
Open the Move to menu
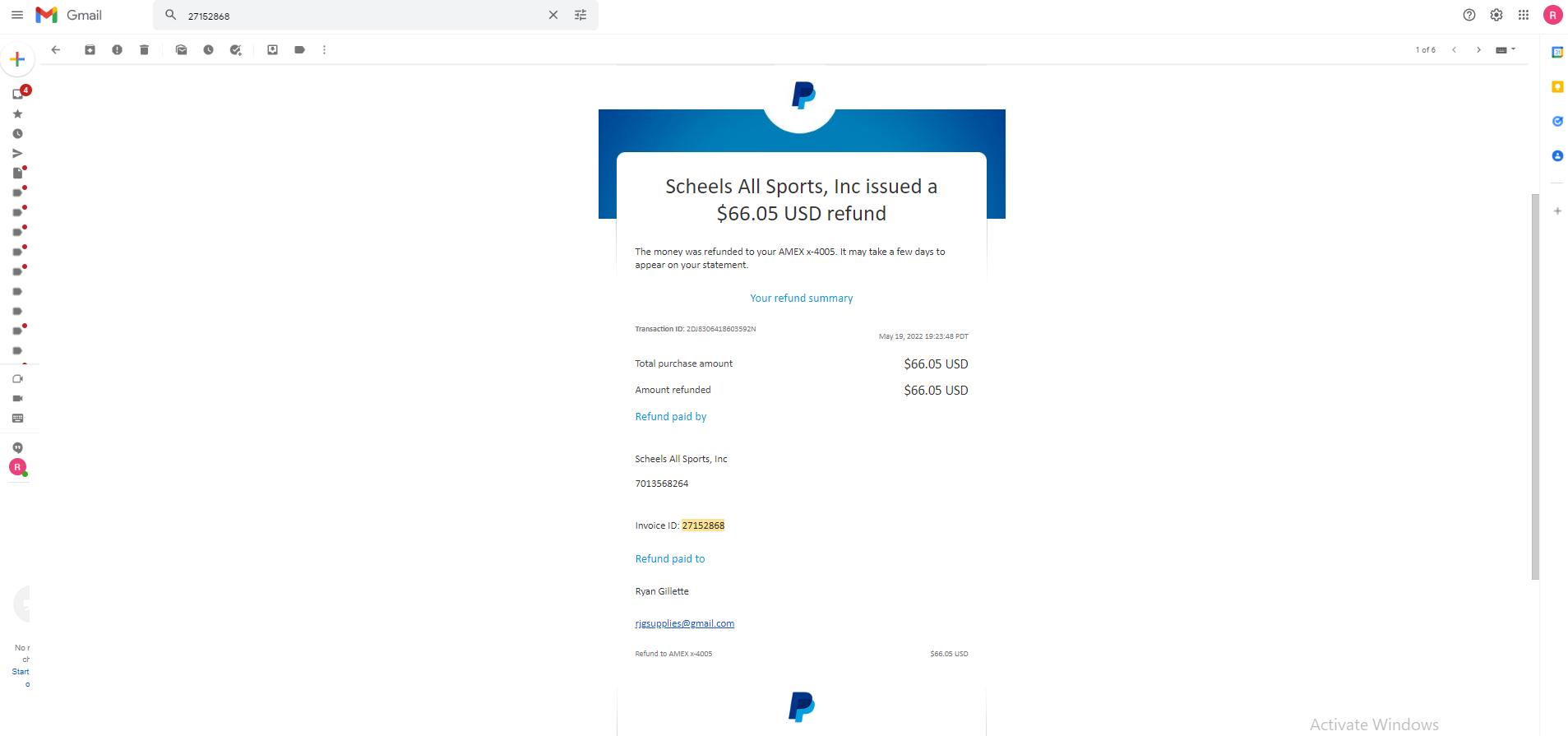tap(272, 50)
